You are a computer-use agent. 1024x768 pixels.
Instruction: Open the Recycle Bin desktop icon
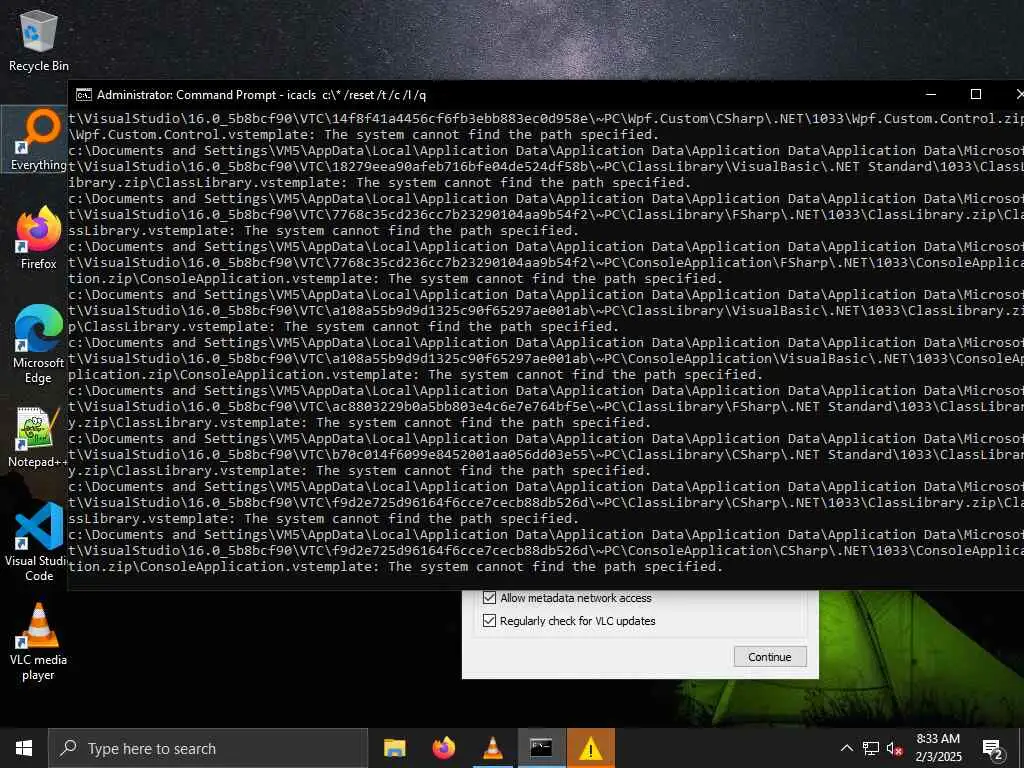tap(39, 40)
